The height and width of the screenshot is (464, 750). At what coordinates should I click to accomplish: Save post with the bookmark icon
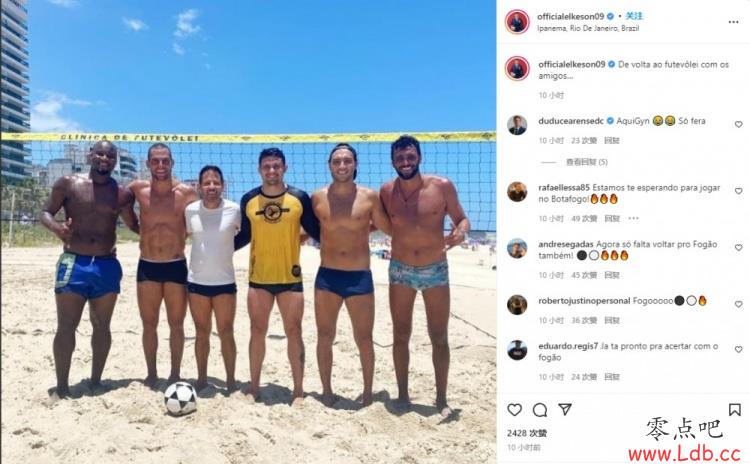click(735, 409)
